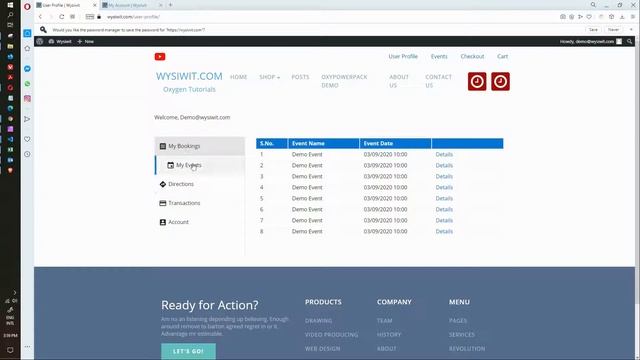Image resolution: width=640 pixels, height=360 pixels.
Task: Click Windows taskbar search icon
Action: [10, 15]
